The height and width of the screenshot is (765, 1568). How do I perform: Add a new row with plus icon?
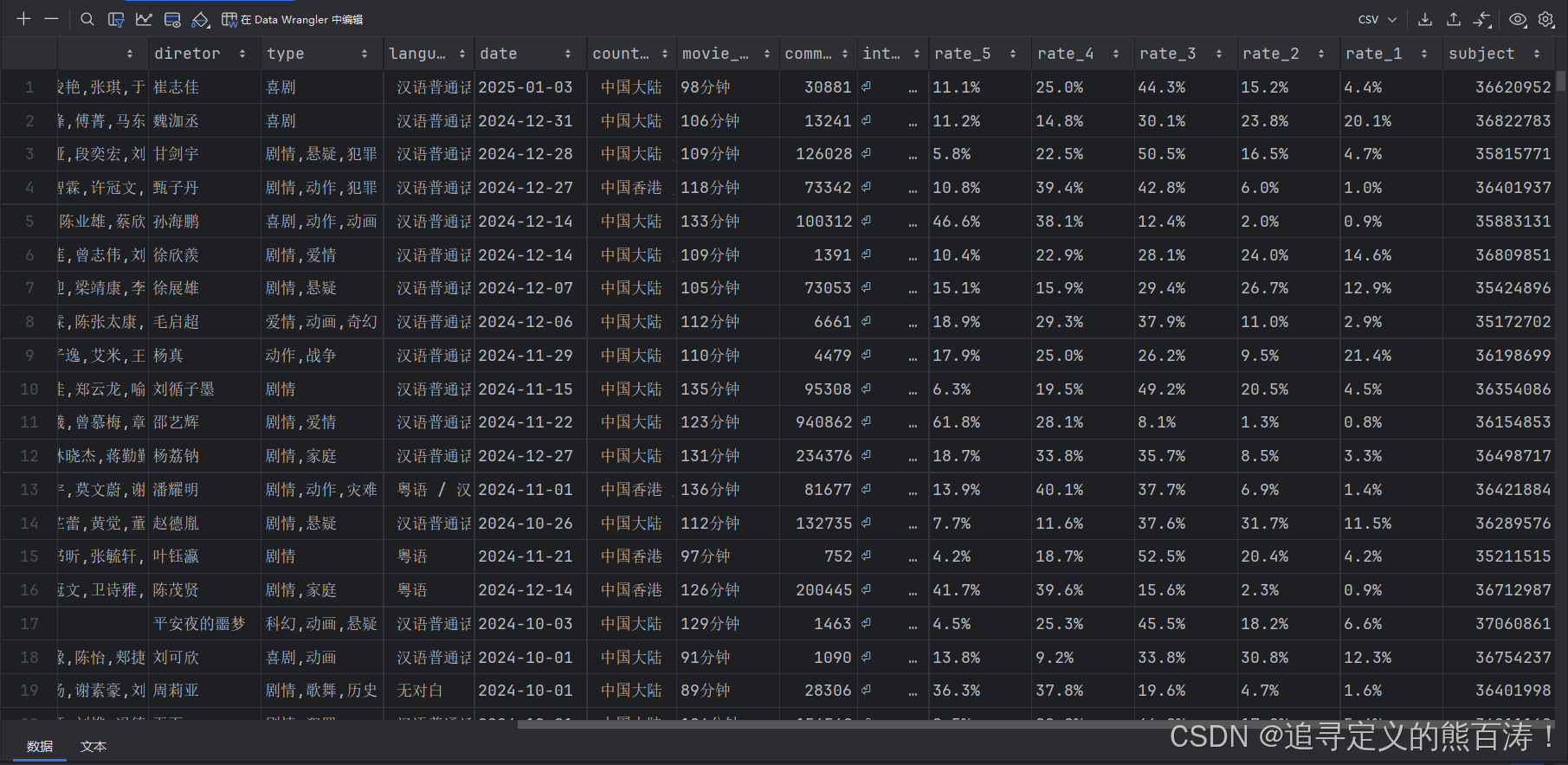pyautogui.click(x=23, y=19)
